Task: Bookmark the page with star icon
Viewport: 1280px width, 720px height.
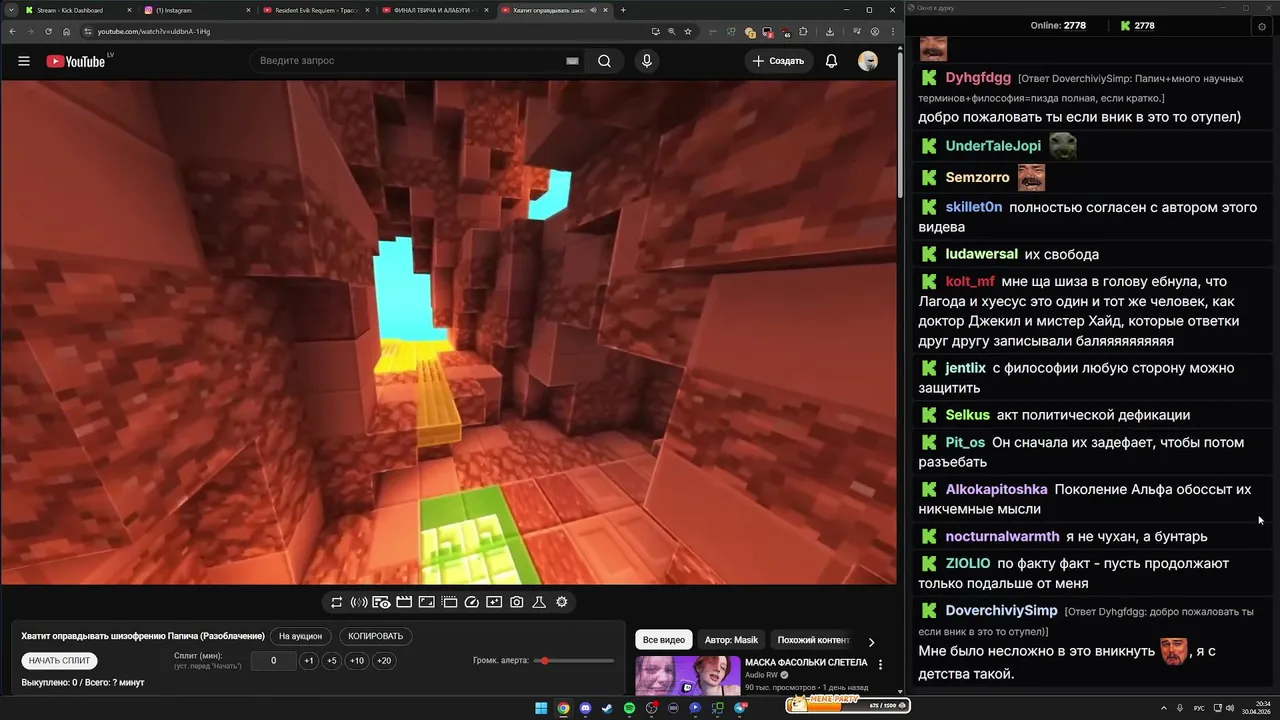Action: pos(688,31)
